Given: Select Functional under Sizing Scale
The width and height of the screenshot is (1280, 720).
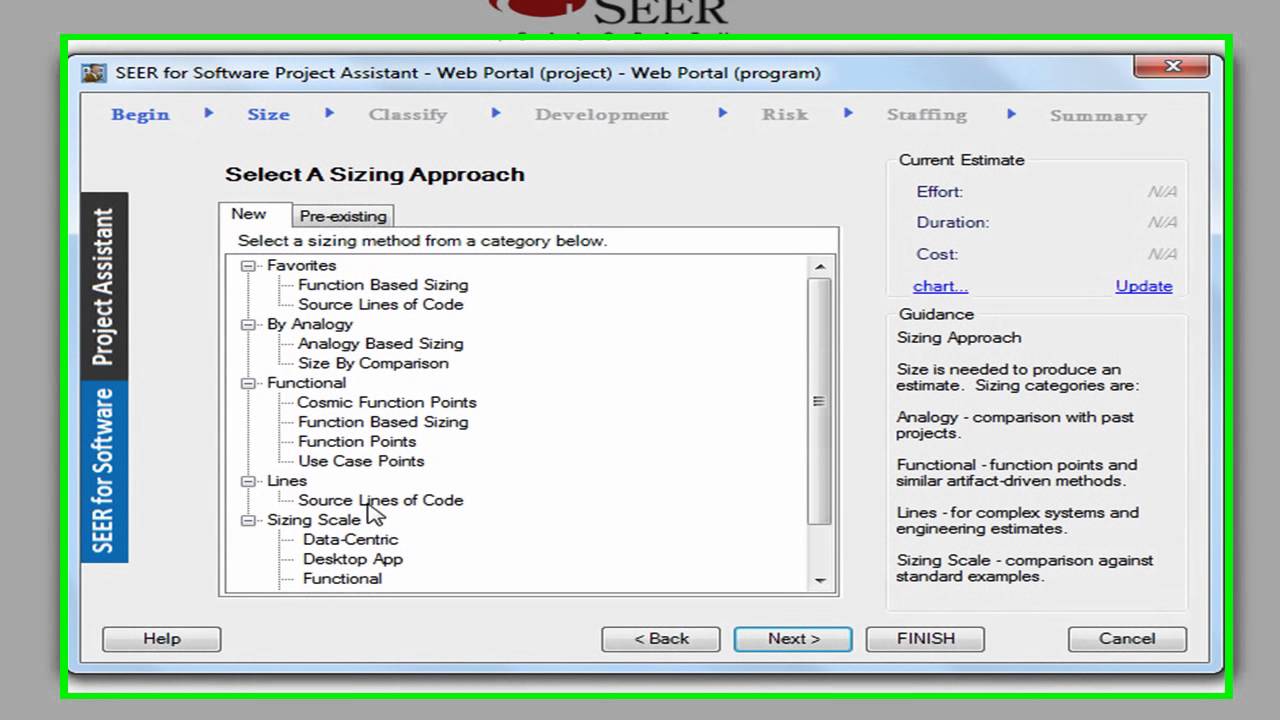Looking at the screenshot, I should 342,578.
